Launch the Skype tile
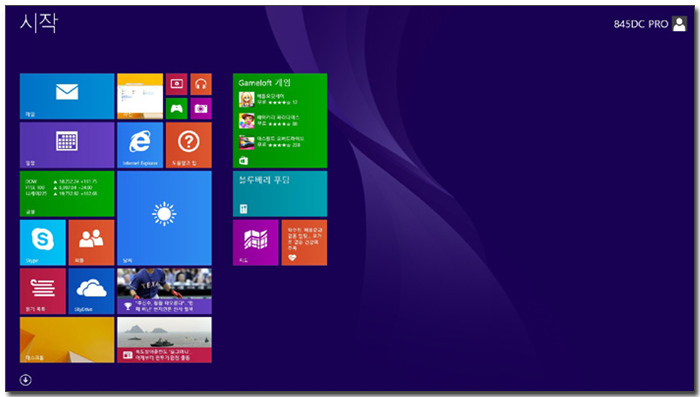Viewport: 700px width, 397px height. click(x=42, y=242)
